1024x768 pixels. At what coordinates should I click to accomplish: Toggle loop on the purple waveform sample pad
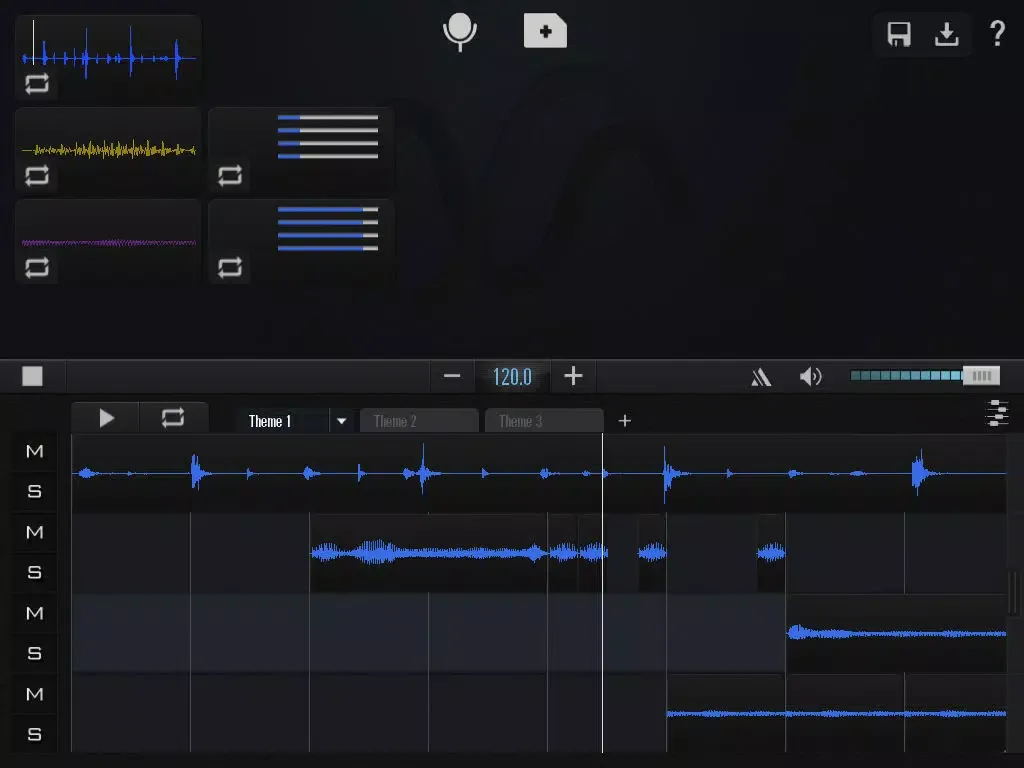click(x=37, y=267)
